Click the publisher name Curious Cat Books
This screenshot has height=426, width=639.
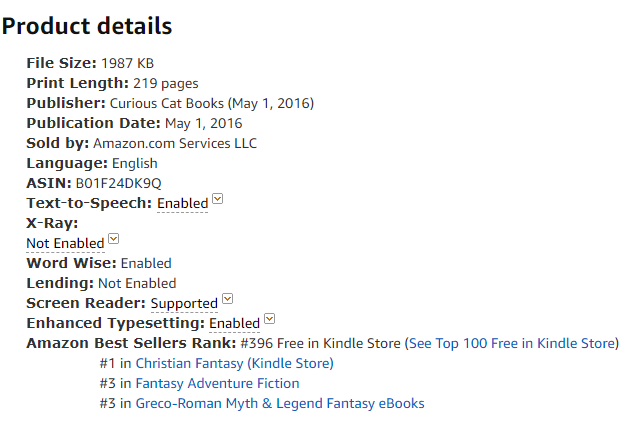pos(167,103)
